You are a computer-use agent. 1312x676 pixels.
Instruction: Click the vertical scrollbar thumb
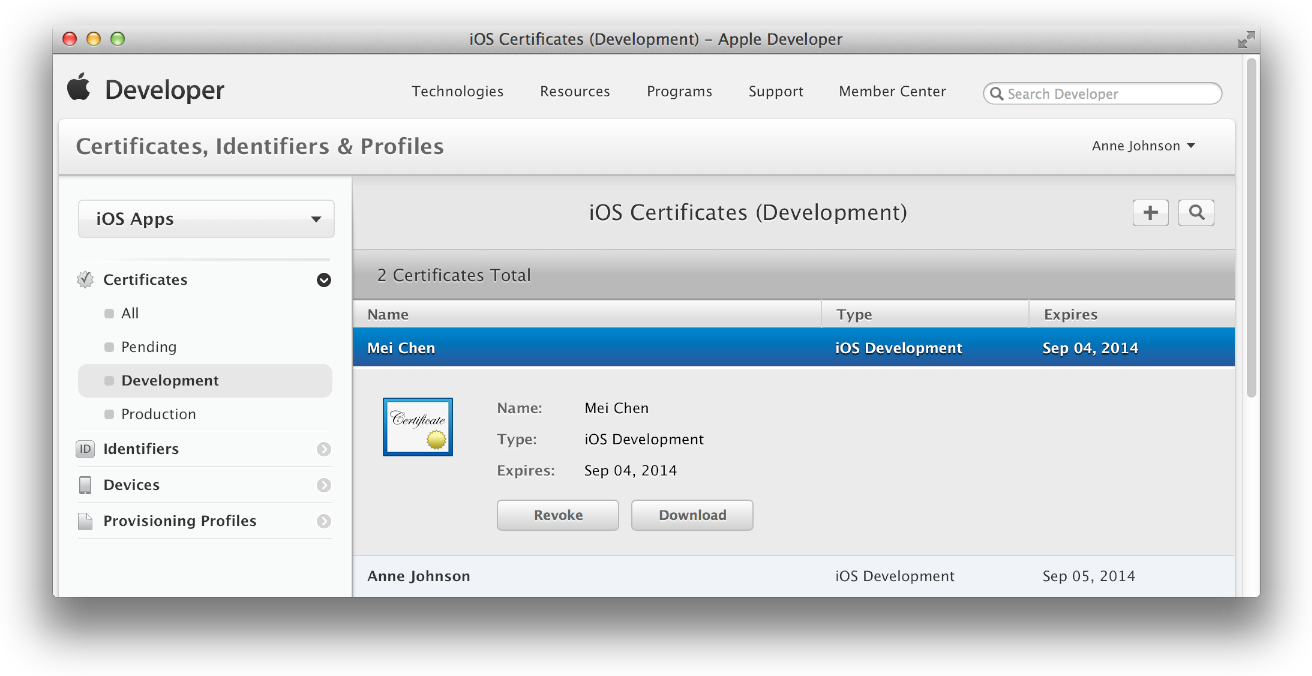point(1251,228)
